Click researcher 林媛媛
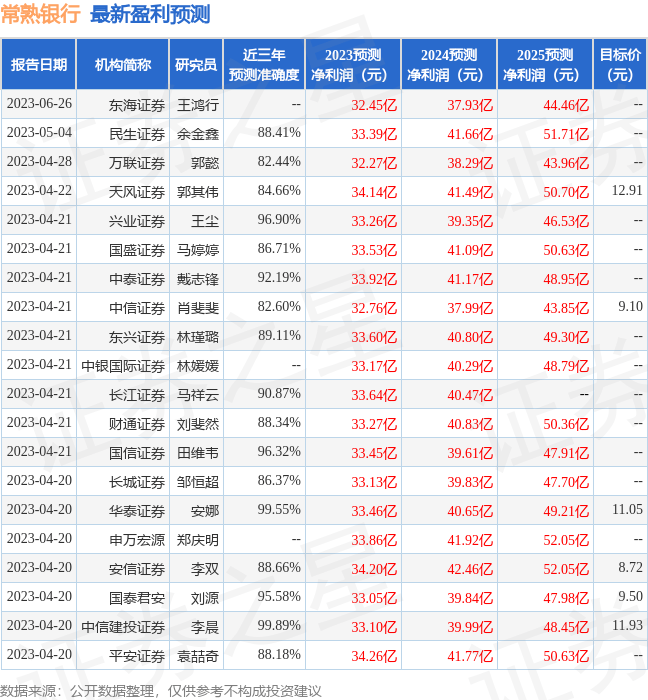This screenshot has height=700, width=648. pyautogui.click(x=198, y=367)
